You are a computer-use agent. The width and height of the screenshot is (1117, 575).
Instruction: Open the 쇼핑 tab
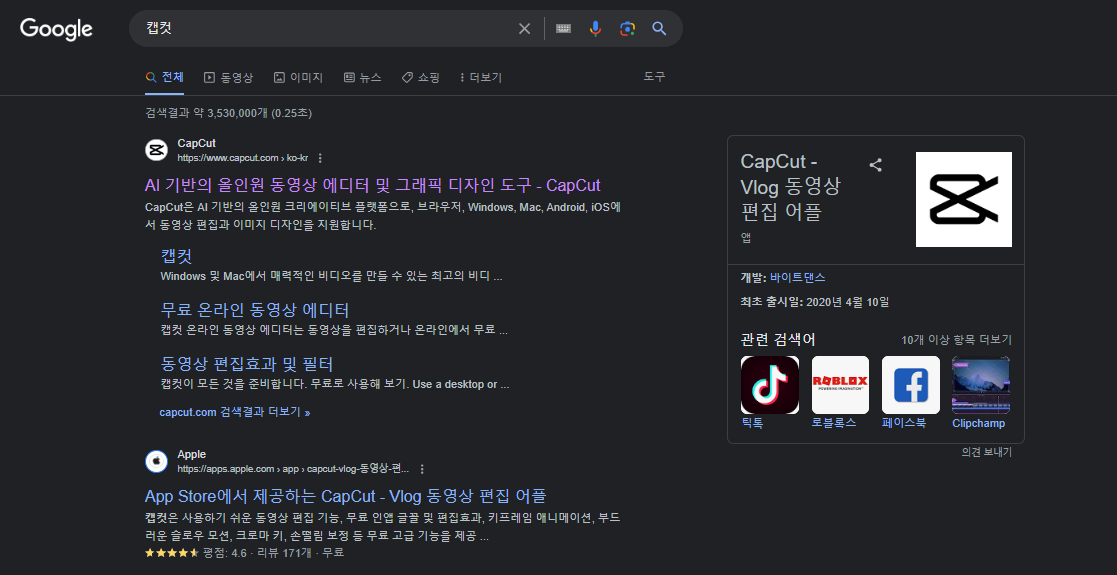coord(421,78)
